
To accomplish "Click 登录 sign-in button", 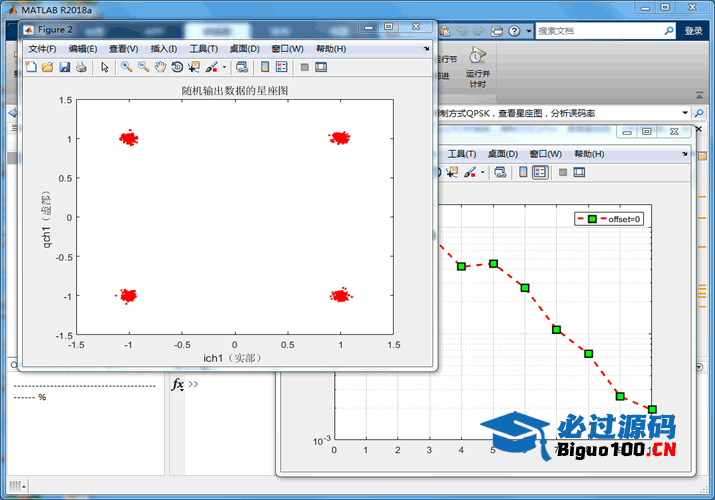I will pyautogui.click(x=693, y=31).
